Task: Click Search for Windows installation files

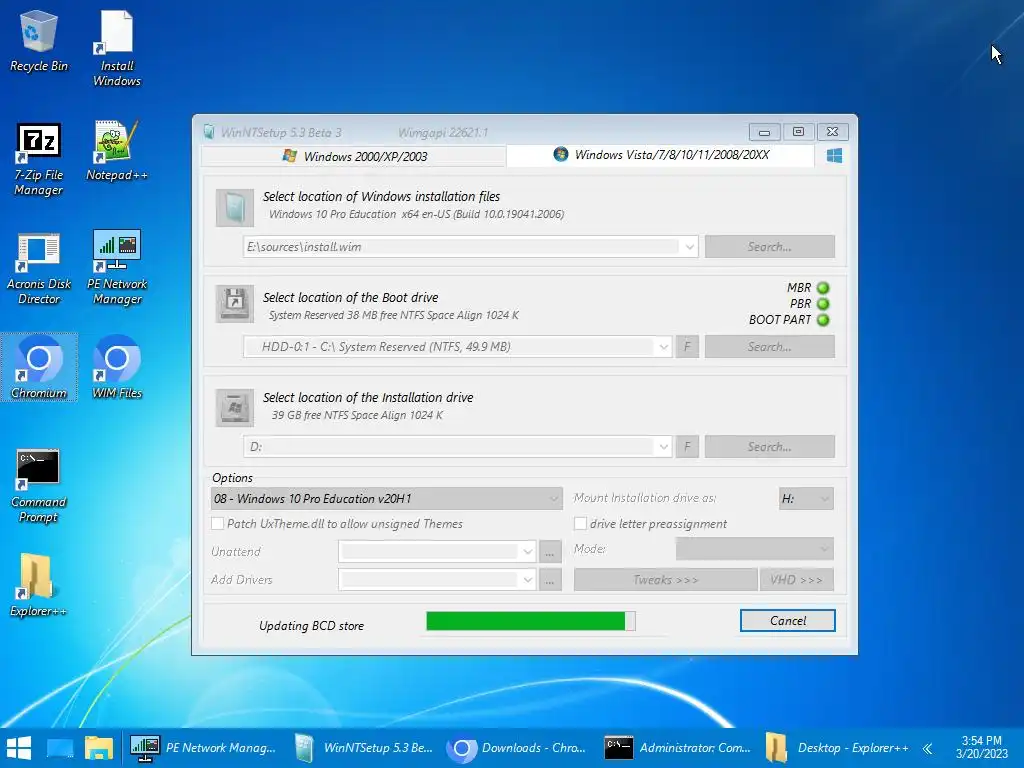Action: (x=769, y=247)
